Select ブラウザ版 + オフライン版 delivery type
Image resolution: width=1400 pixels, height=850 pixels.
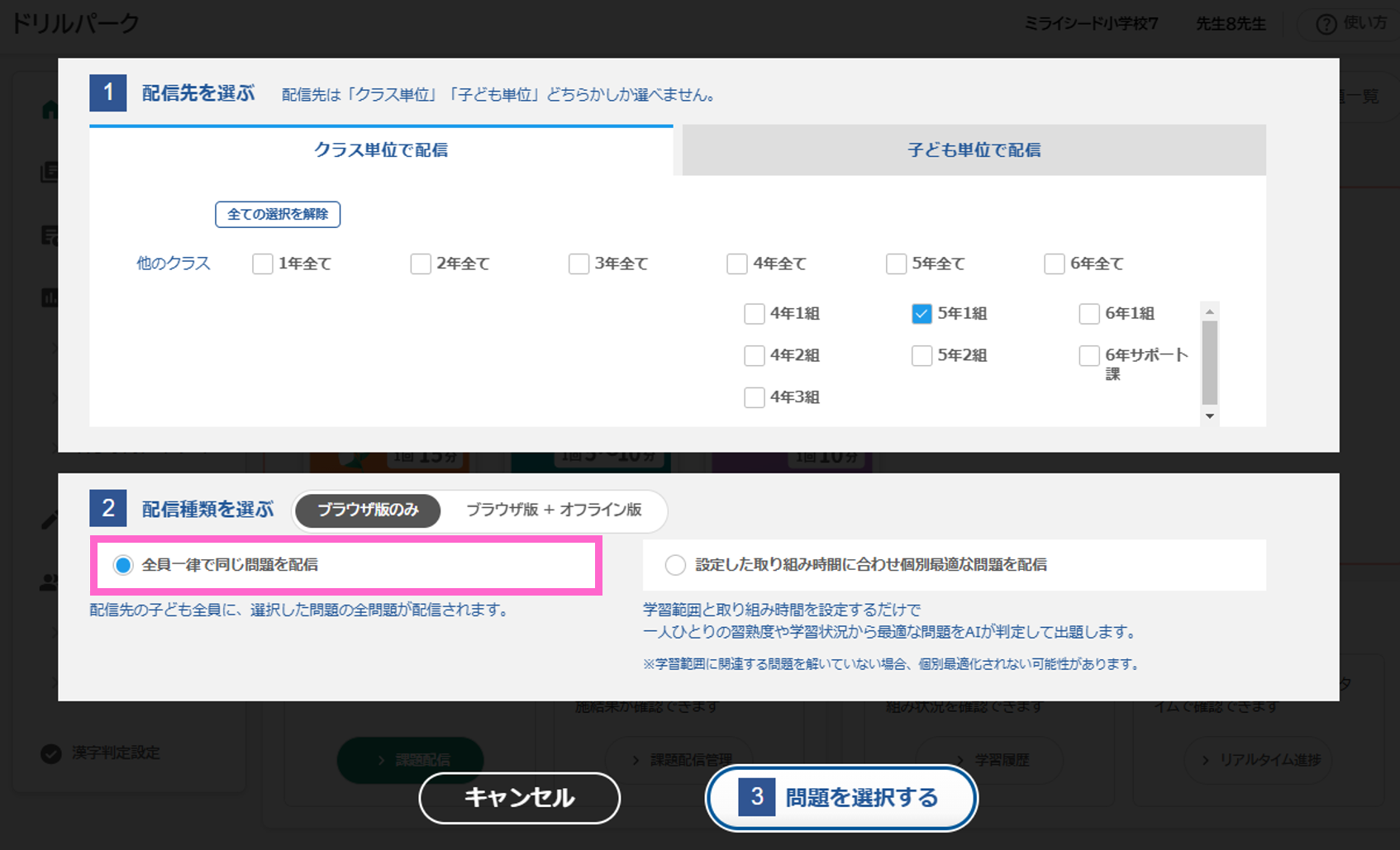tap(554, 510)
